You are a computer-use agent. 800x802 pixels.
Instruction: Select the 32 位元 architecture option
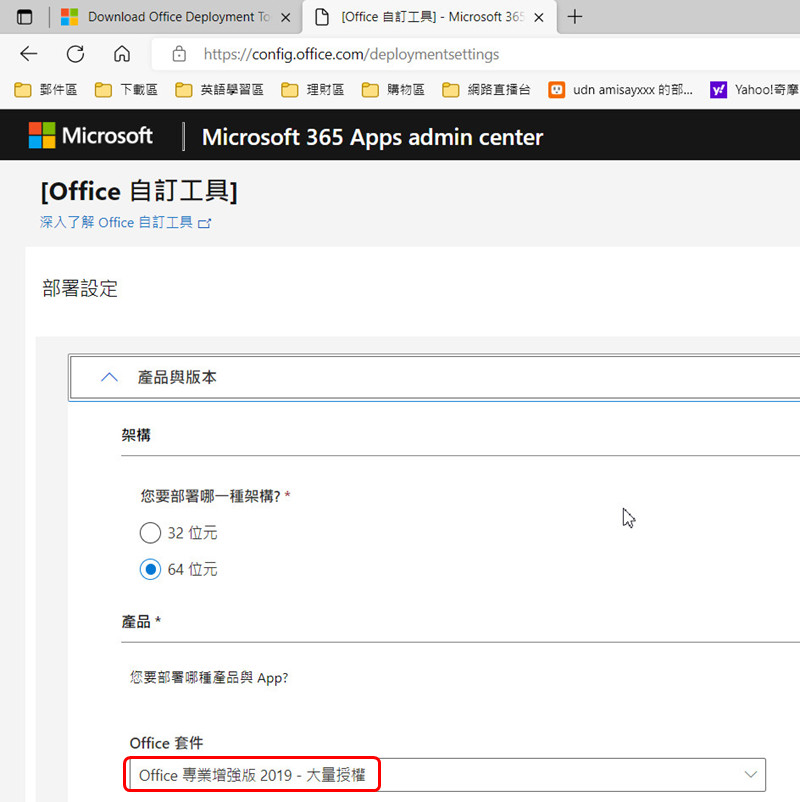point(150,533)
